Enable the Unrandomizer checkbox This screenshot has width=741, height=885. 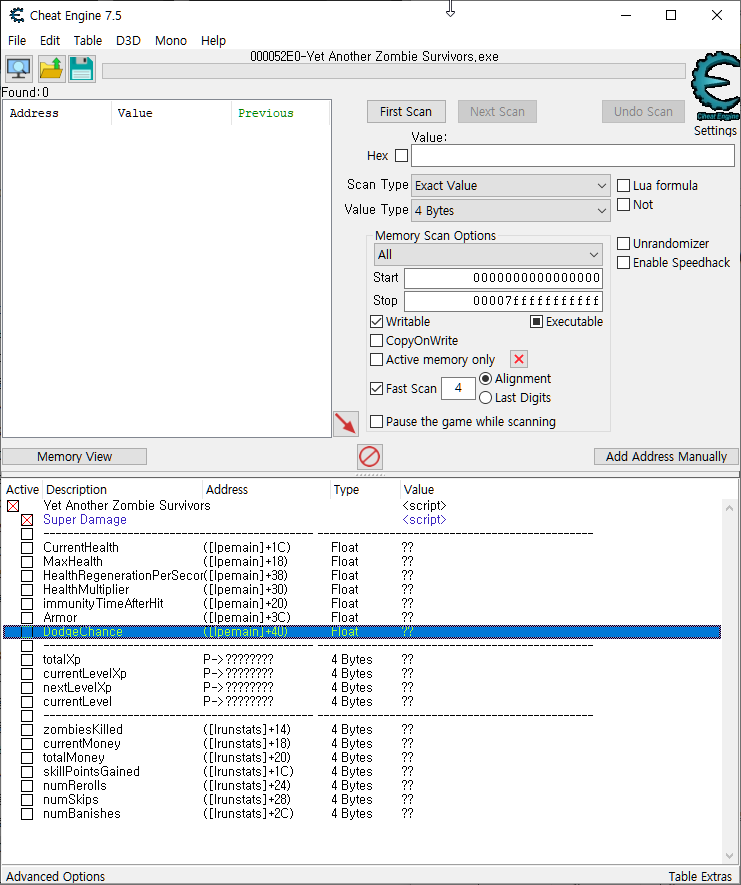click(x=623, y=243)
